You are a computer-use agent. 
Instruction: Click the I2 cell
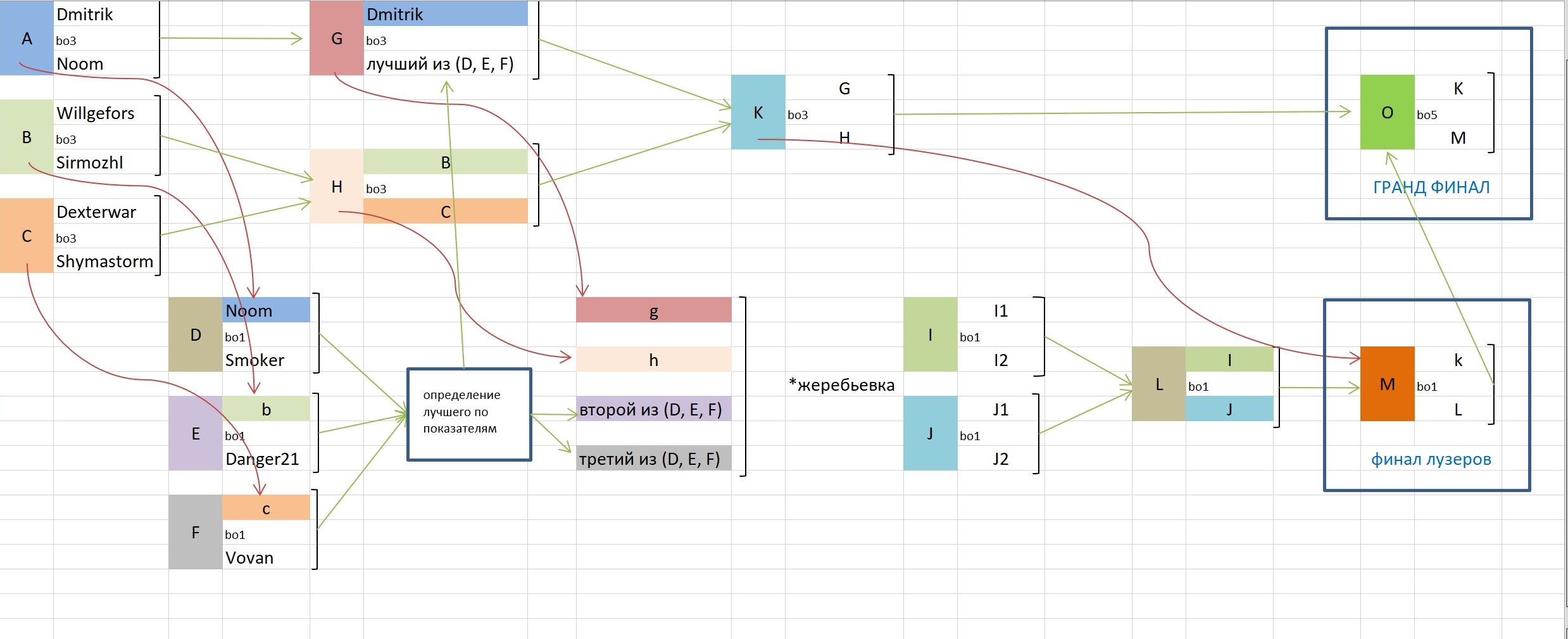tap(1001, 360)
